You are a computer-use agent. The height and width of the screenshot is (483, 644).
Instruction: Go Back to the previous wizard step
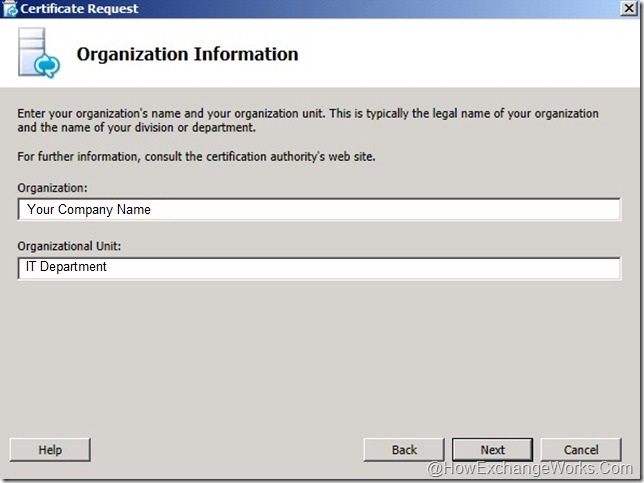point(404,450)
